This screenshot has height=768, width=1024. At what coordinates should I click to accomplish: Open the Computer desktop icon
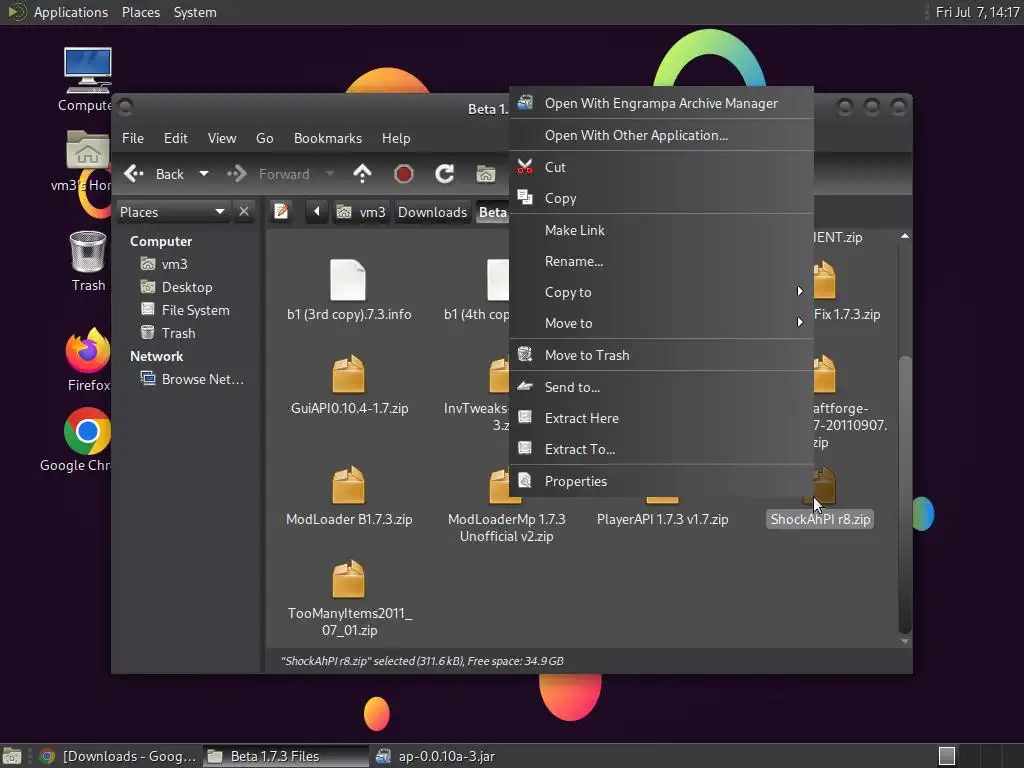(x=87, y=79)
